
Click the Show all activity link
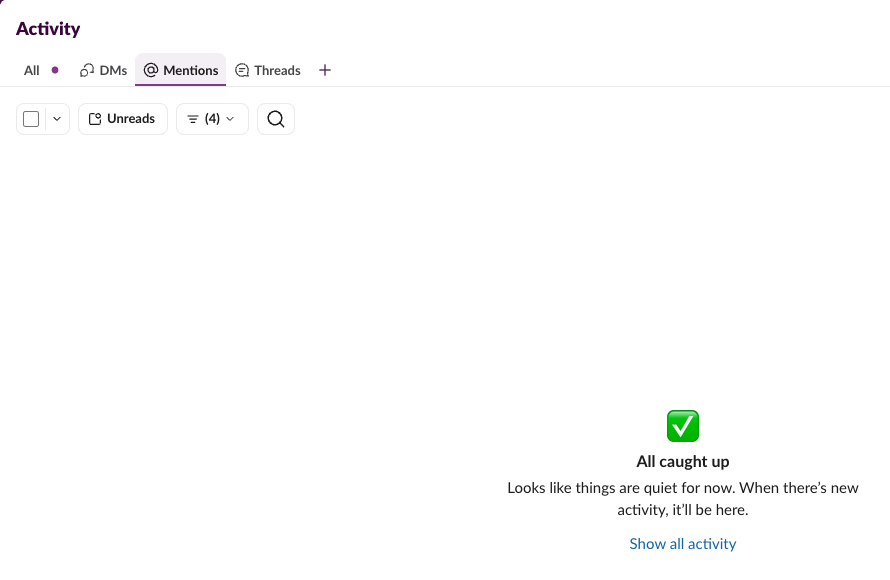[x=683, y=544]
